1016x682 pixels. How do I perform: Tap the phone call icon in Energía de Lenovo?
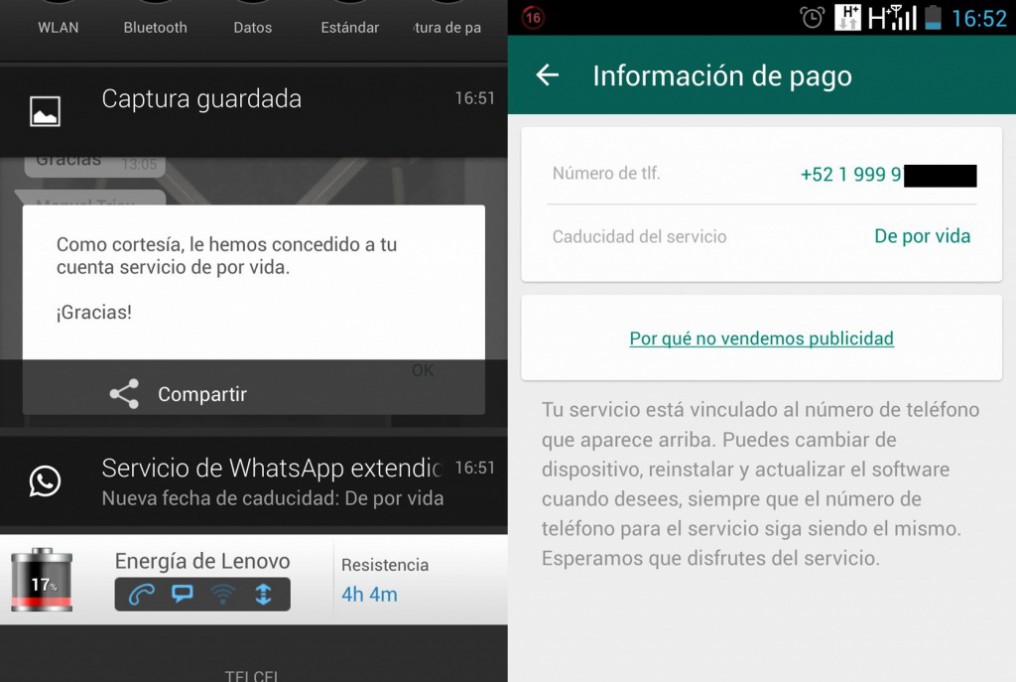point(141,594)
